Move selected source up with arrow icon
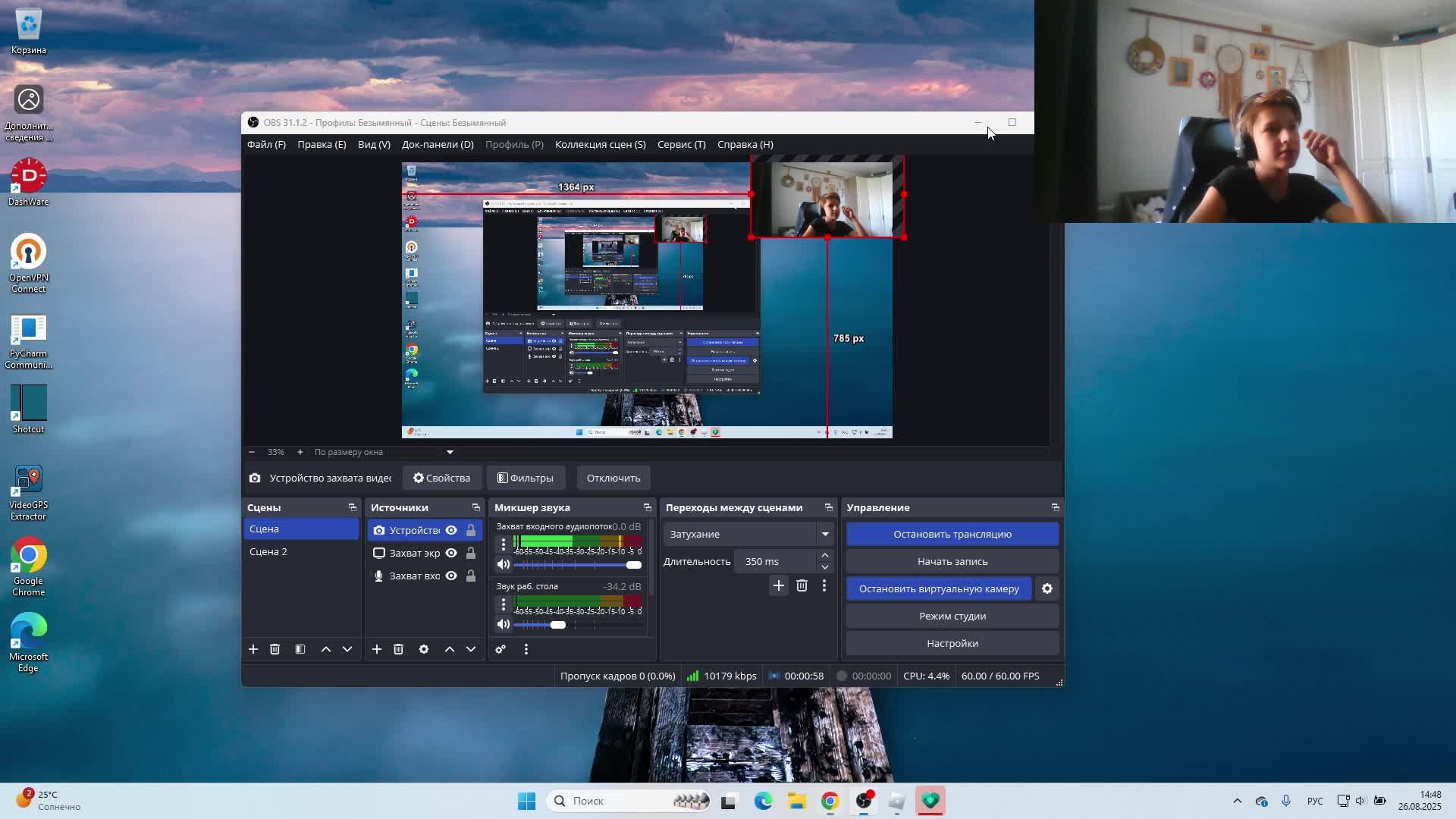This screenshot has height=819, width=1456. coord(449,649)
